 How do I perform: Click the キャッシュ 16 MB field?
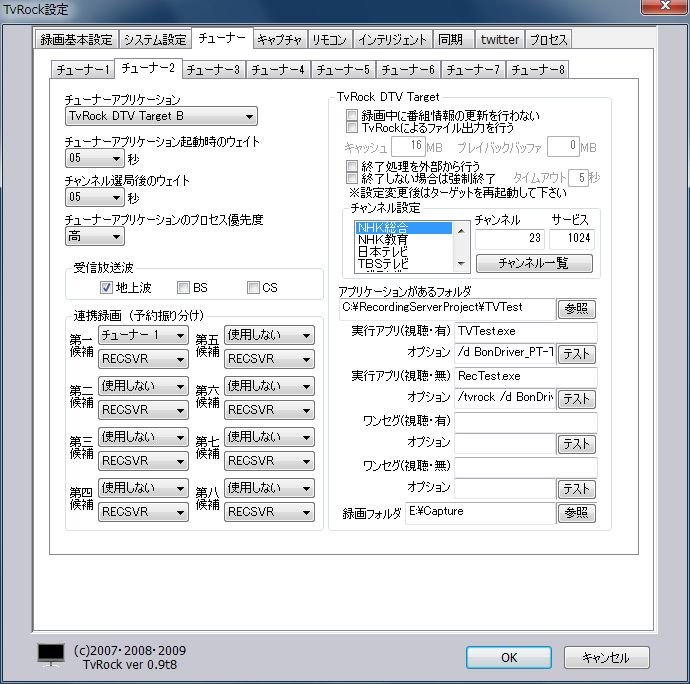[x=408, y=147]
